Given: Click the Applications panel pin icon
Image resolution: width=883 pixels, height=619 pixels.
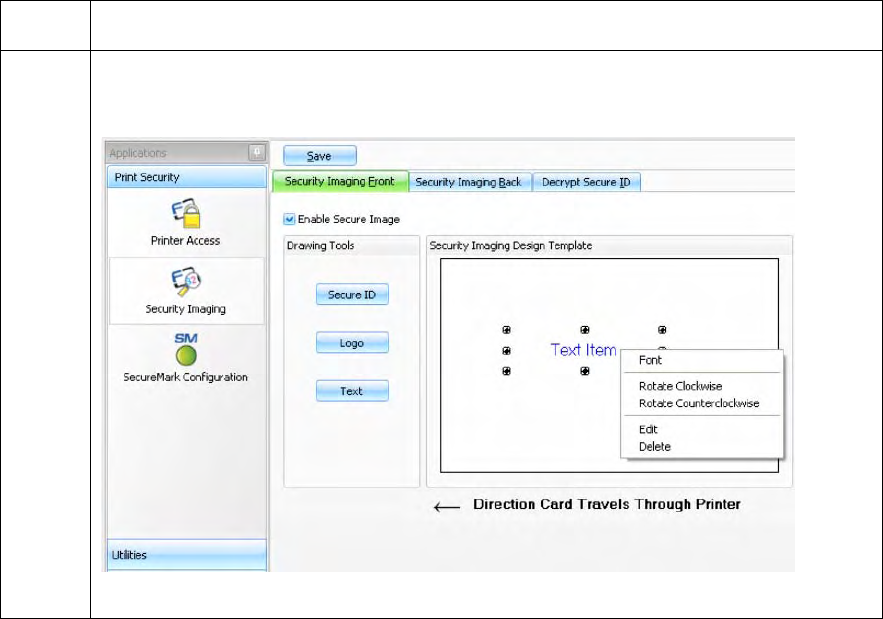Looking at the screenshot, I should point(257,152).
